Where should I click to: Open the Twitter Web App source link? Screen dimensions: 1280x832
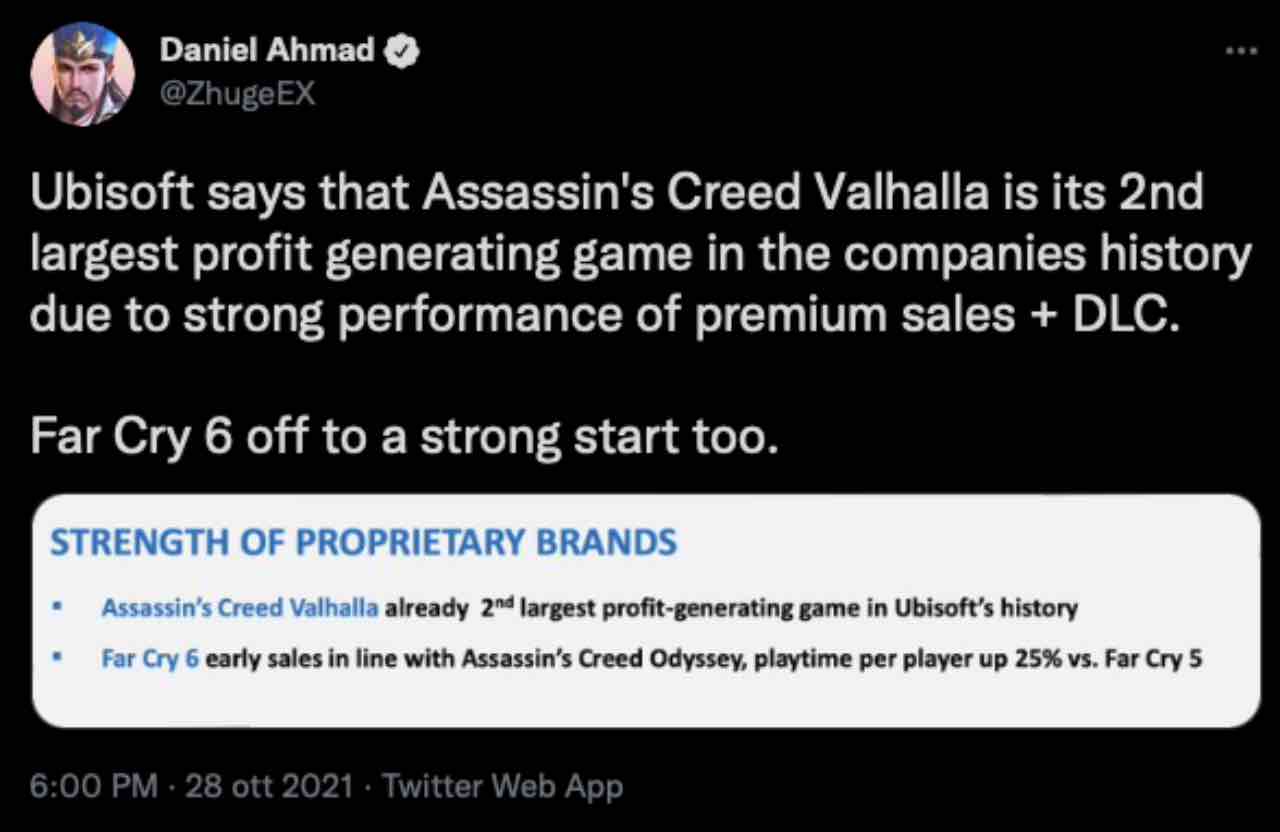502,786
